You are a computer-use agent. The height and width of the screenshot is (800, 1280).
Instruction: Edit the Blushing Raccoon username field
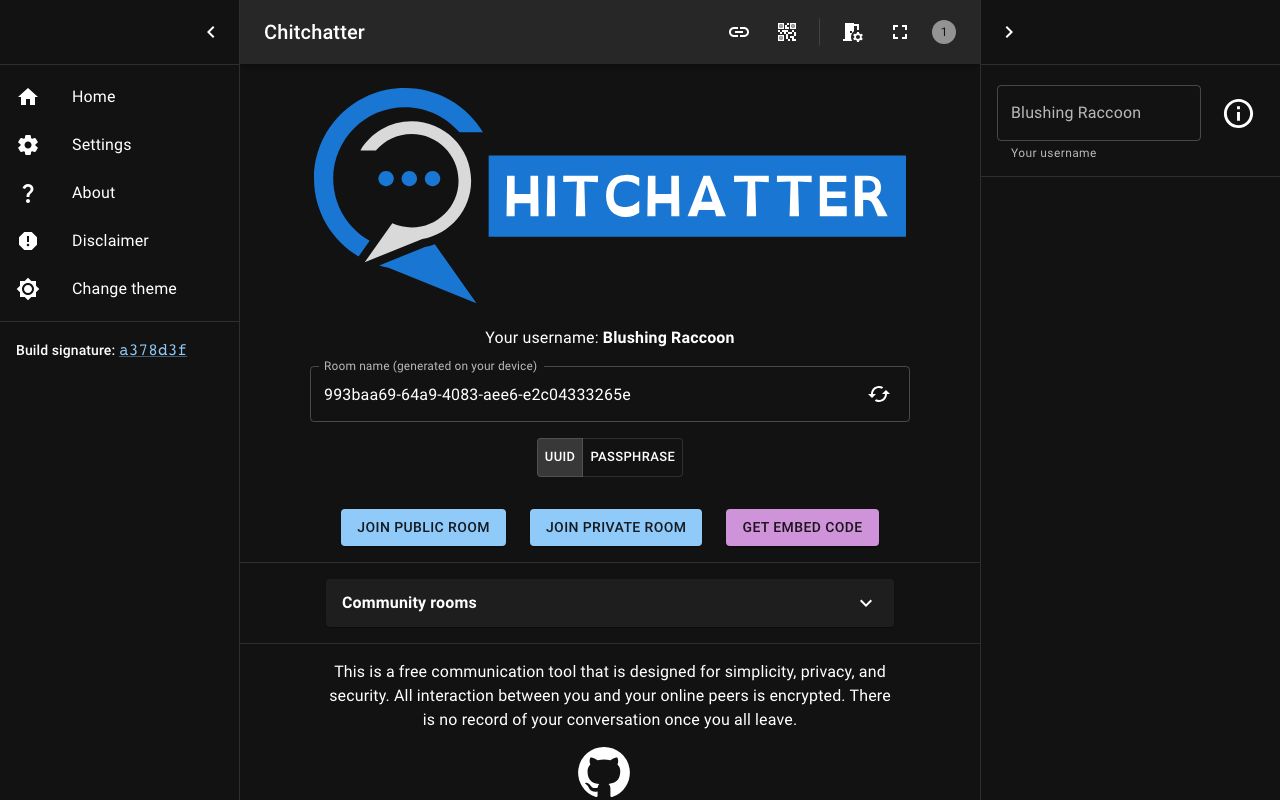(x=1099, y=113)
